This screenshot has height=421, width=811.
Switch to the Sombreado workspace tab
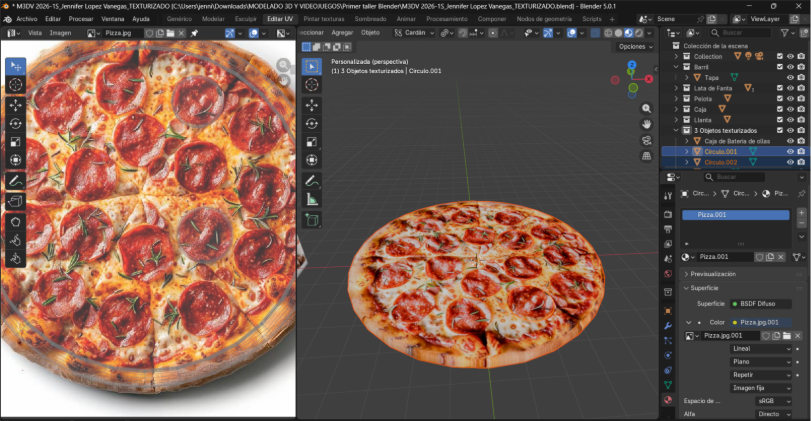tap(370, 19)
